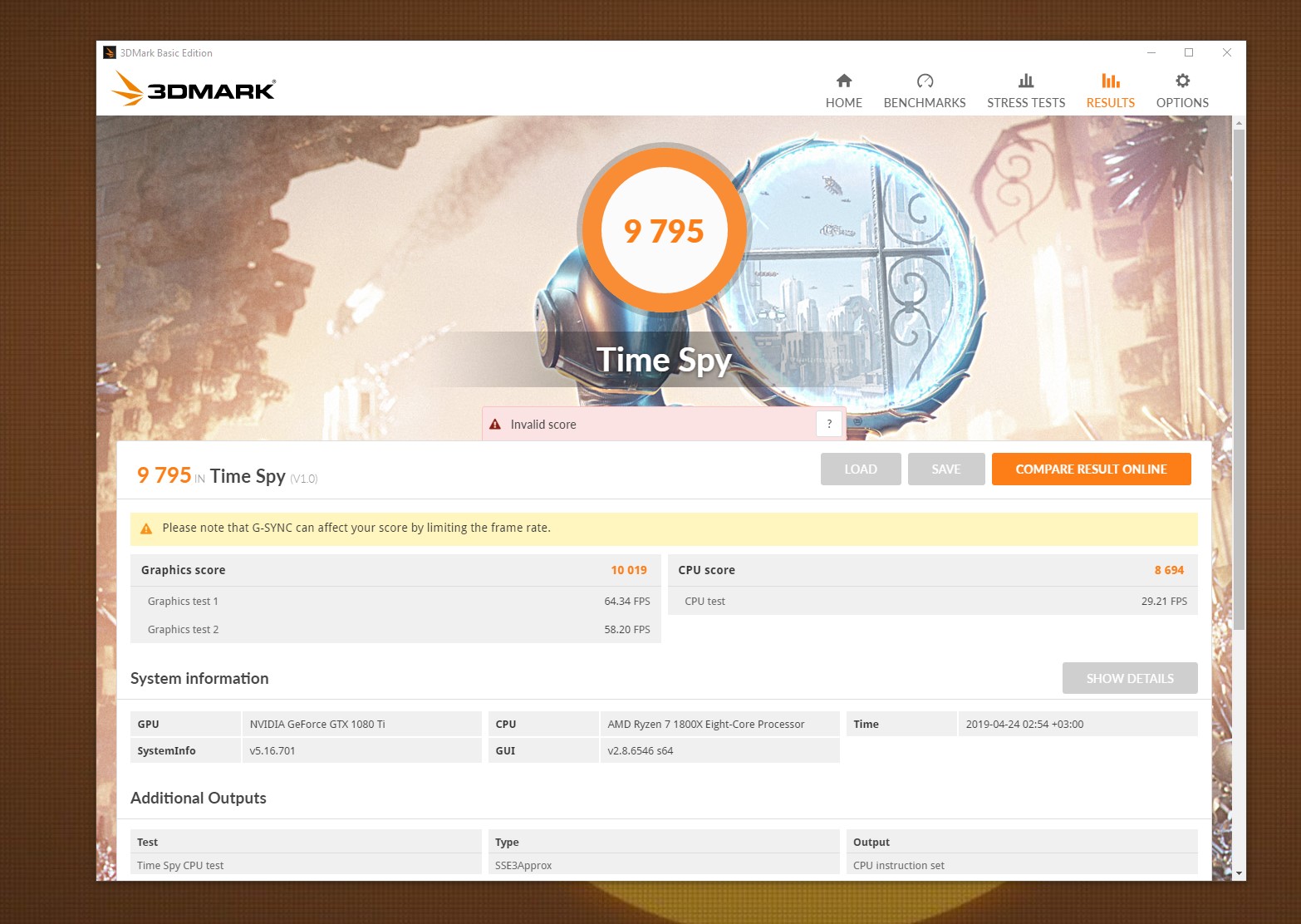Click the large Time Spy title on the banner
Screen dimensions: 1301x924
664,360
